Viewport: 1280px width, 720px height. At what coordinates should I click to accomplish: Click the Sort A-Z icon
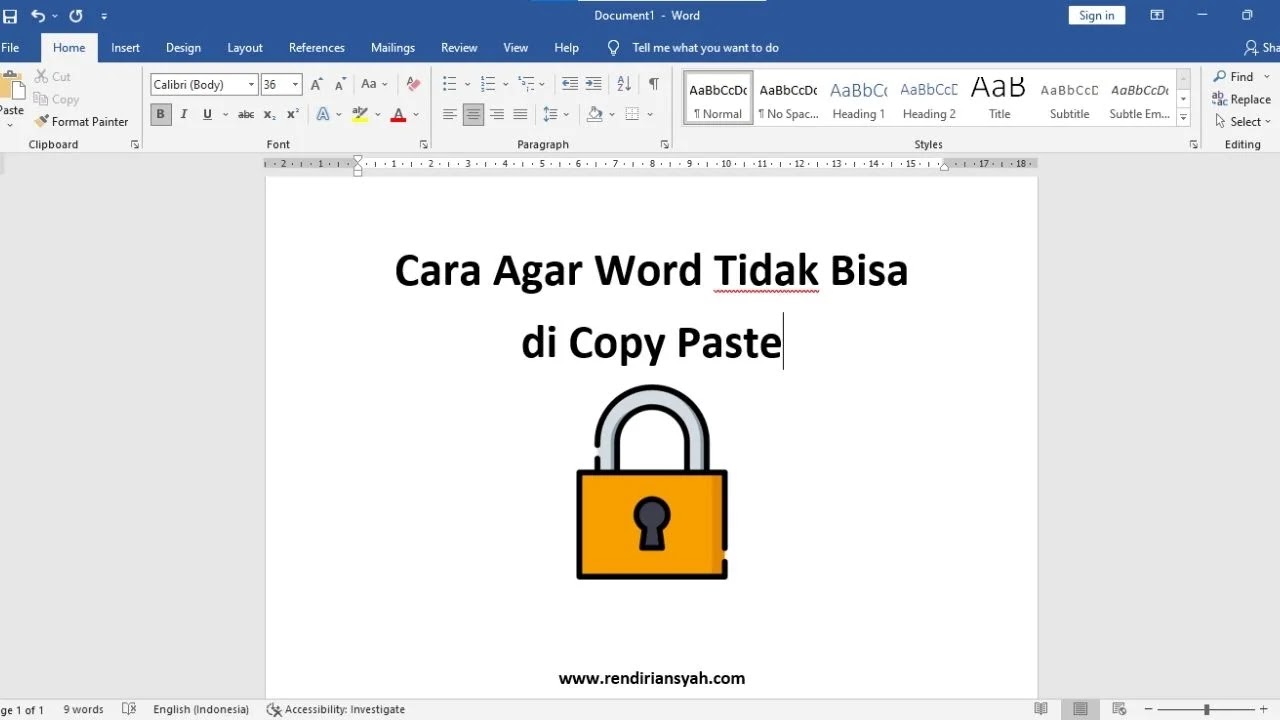pos(624,84)
